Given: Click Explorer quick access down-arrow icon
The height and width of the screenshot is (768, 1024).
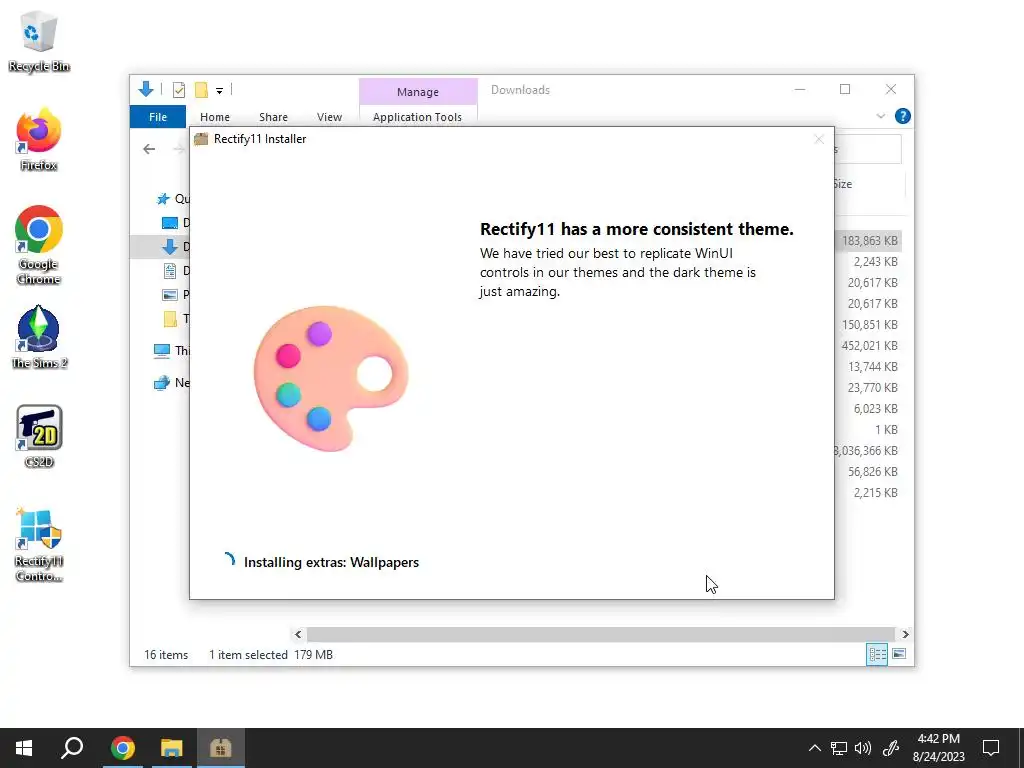Looking at the screenshot, I should click(146, 89).
